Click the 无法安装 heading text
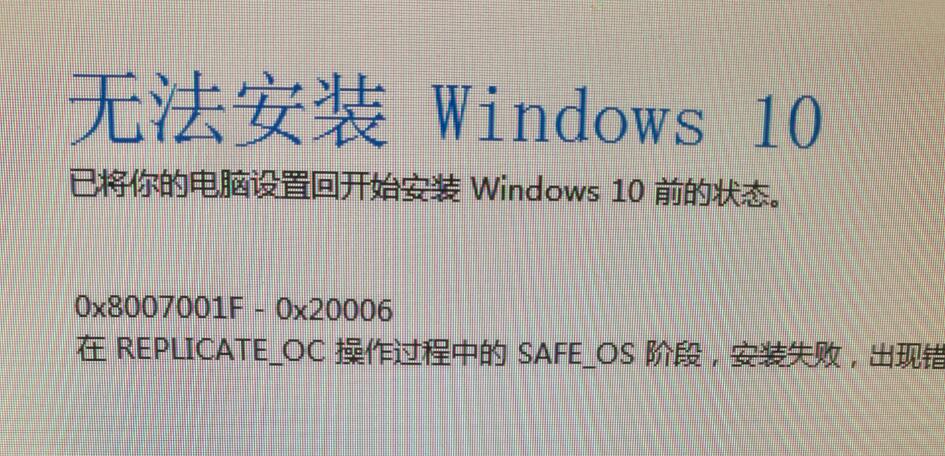Viewport: 945px width, 456px height. click(230, 111)
